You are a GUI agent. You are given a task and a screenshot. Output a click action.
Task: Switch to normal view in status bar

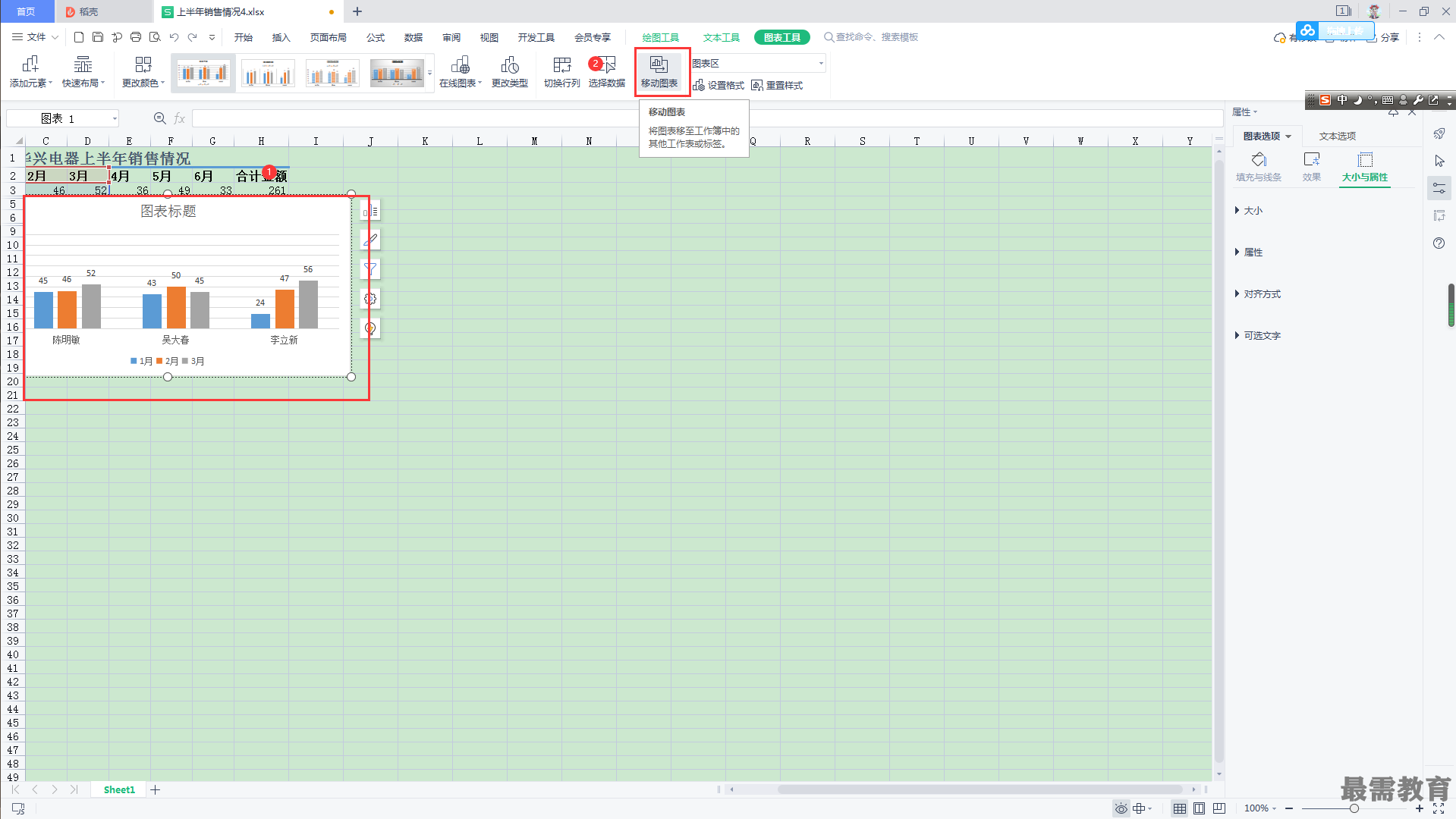tap(1180, 808)
